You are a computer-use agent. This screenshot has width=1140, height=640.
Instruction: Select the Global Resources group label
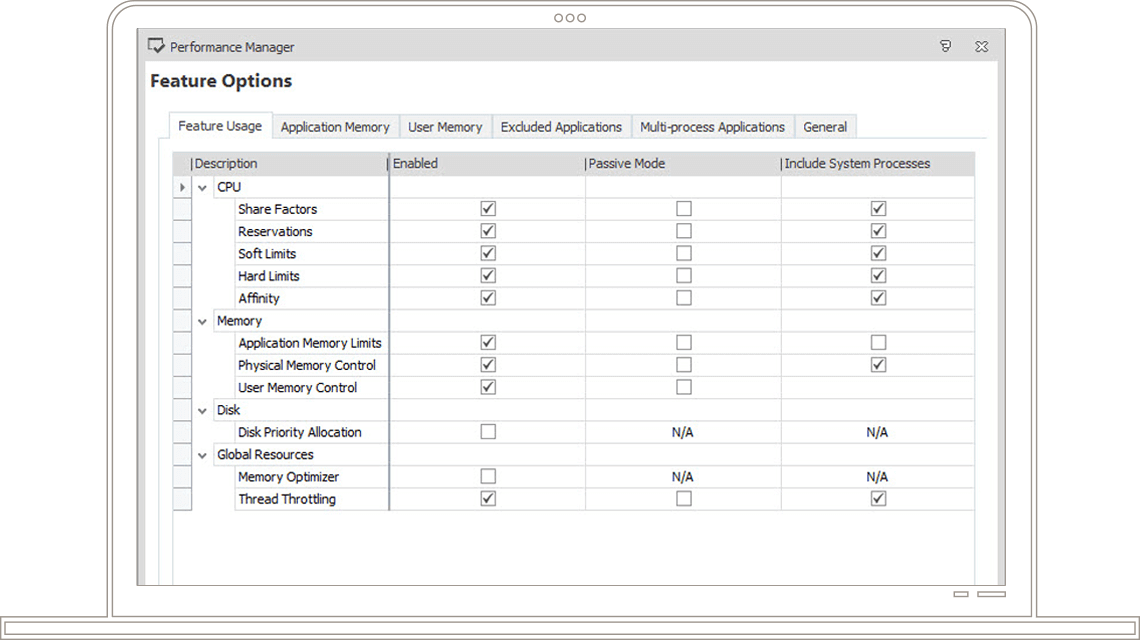point(265,455)
